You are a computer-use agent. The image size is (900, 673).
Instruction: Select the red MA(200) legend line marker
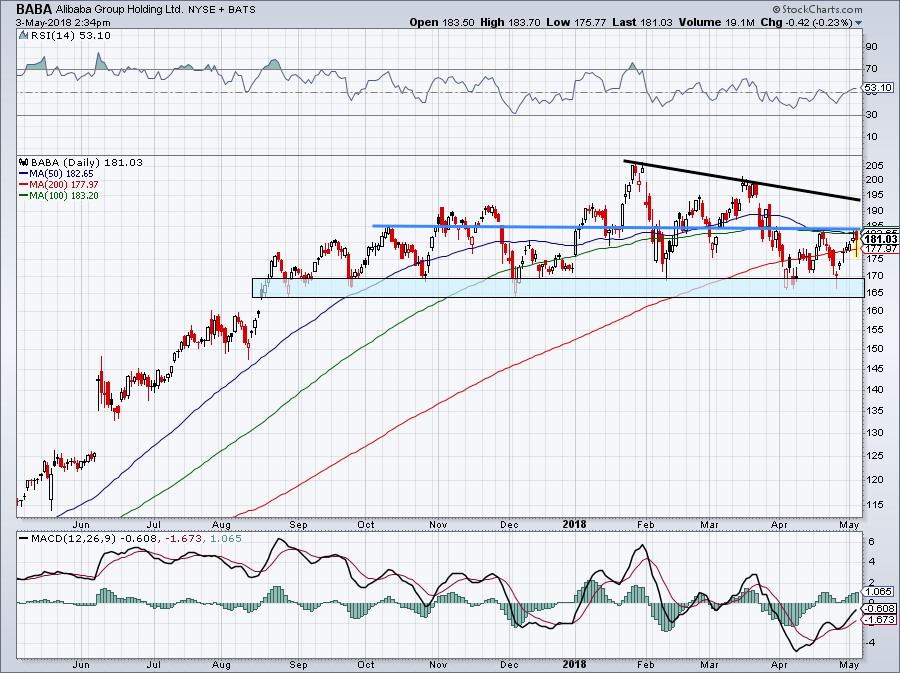(24, 184)
